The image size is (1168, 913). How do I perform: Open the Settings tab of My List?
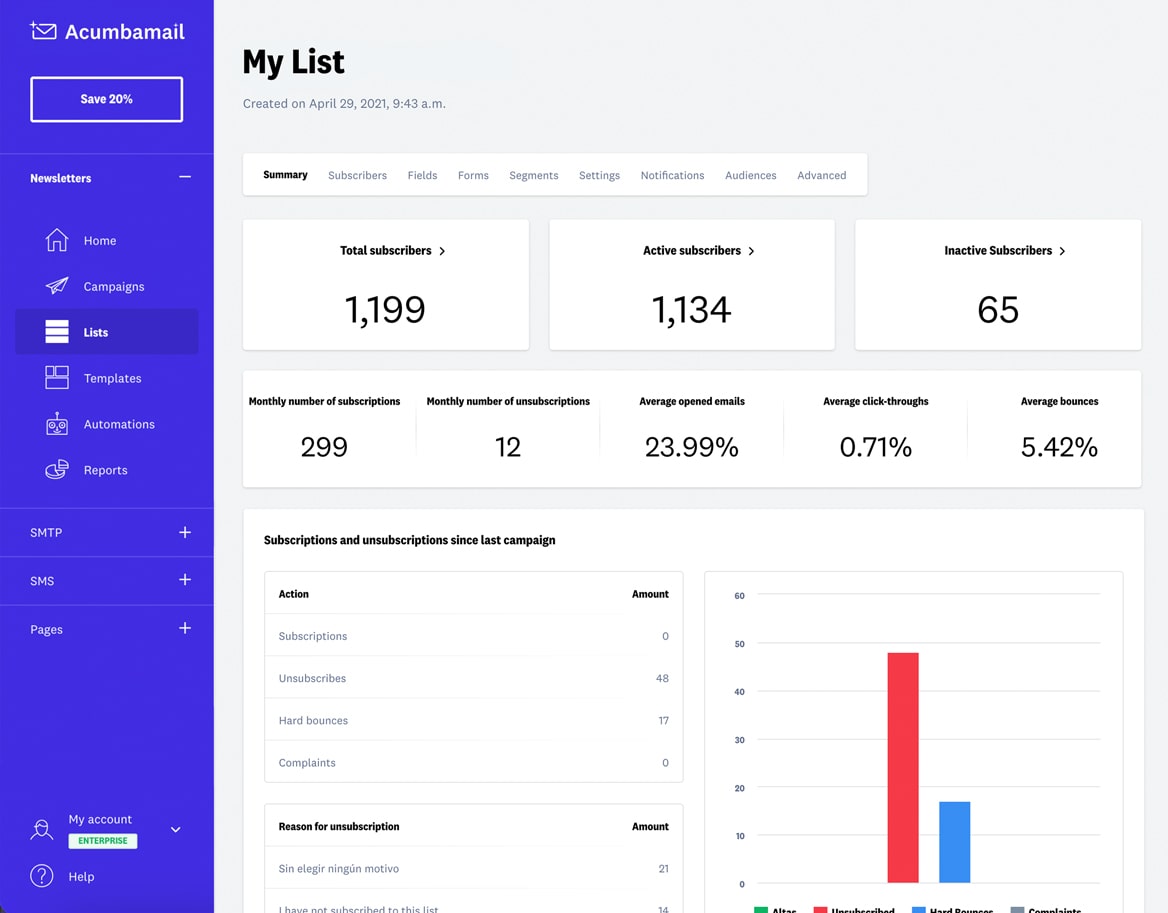(599, 175)
